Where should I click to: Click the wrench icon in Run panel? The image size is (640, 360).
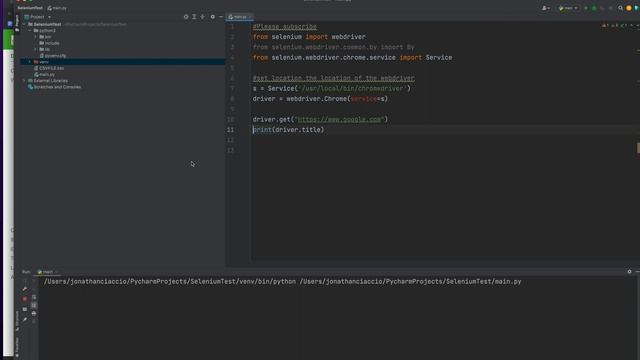tap(25, 289)
